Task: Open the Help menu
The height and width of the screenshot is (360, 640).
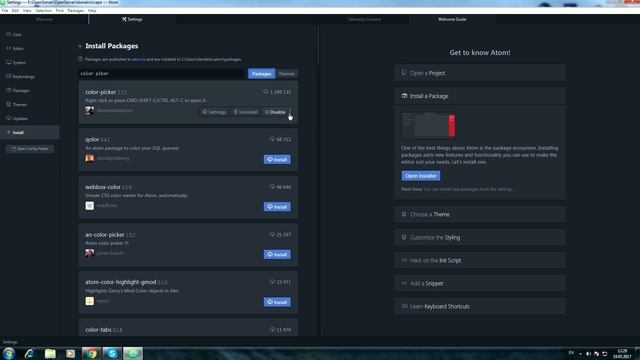Action: [x=92, y=11]
